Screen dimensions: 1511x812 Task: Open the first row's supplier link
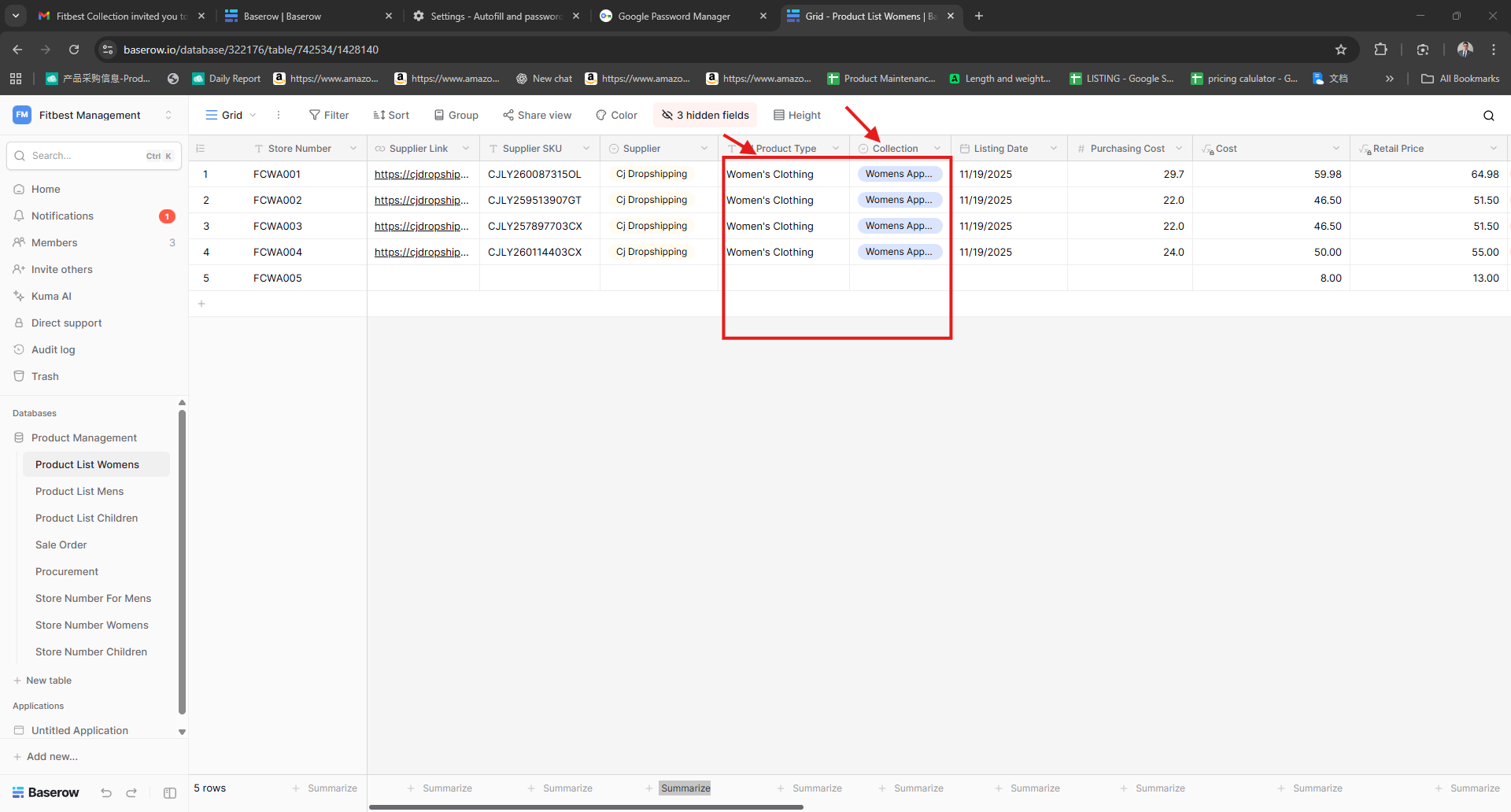(x=421, y=175)
